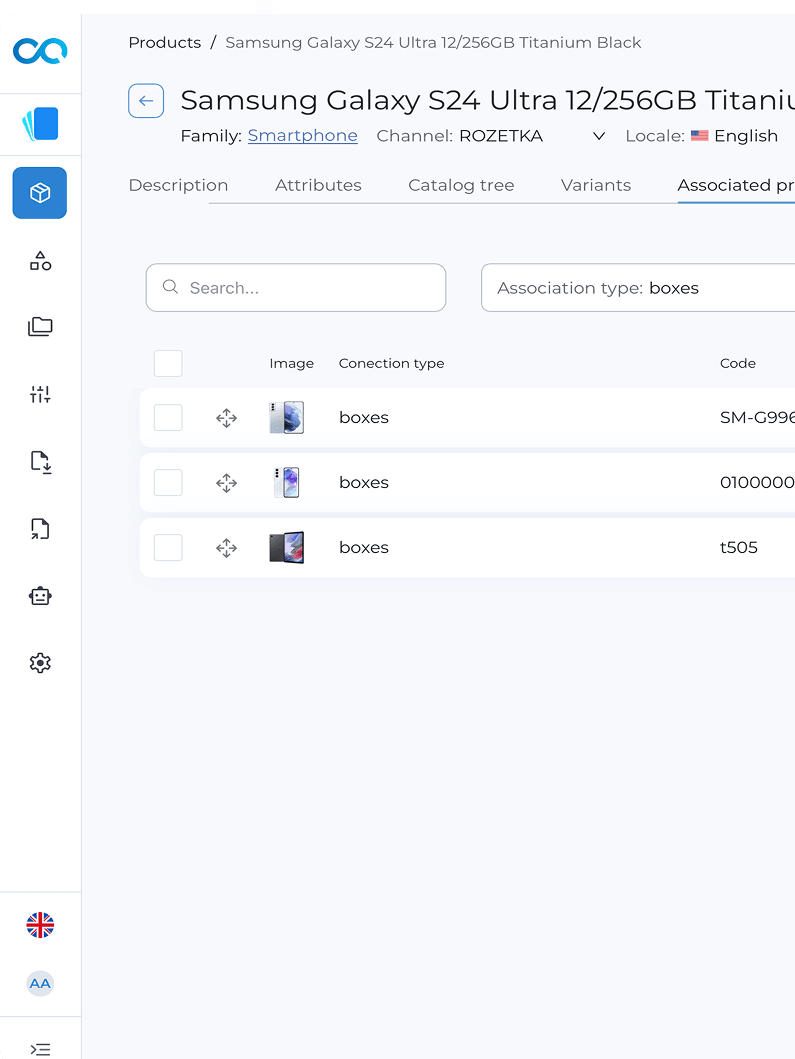Viewport: 795px width, 1059px height.
Task: Go to Products in the breadcrumb
Action: 165,43
